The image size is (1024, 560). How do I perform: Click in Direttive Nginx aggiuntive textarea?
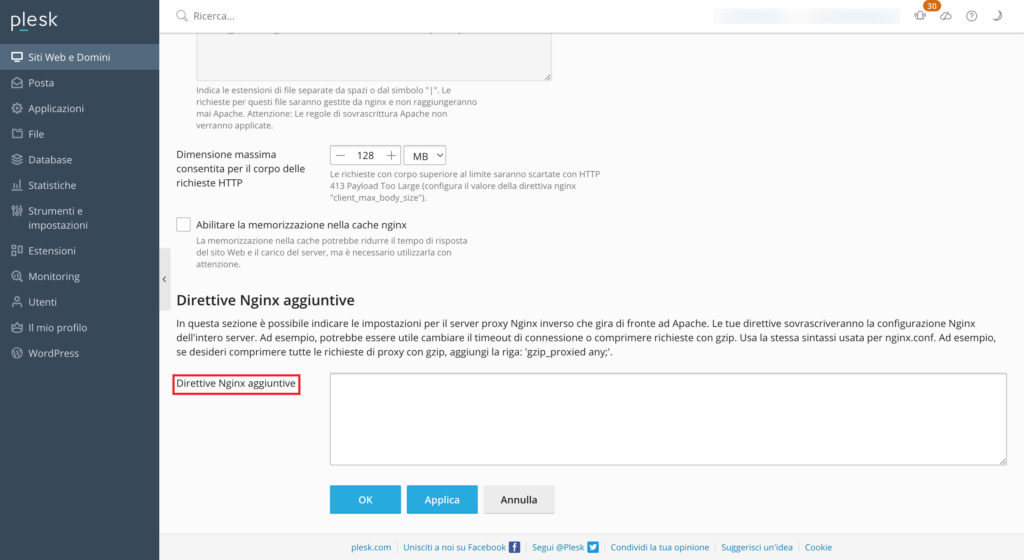pyautogui.click(x=668, y=419)
